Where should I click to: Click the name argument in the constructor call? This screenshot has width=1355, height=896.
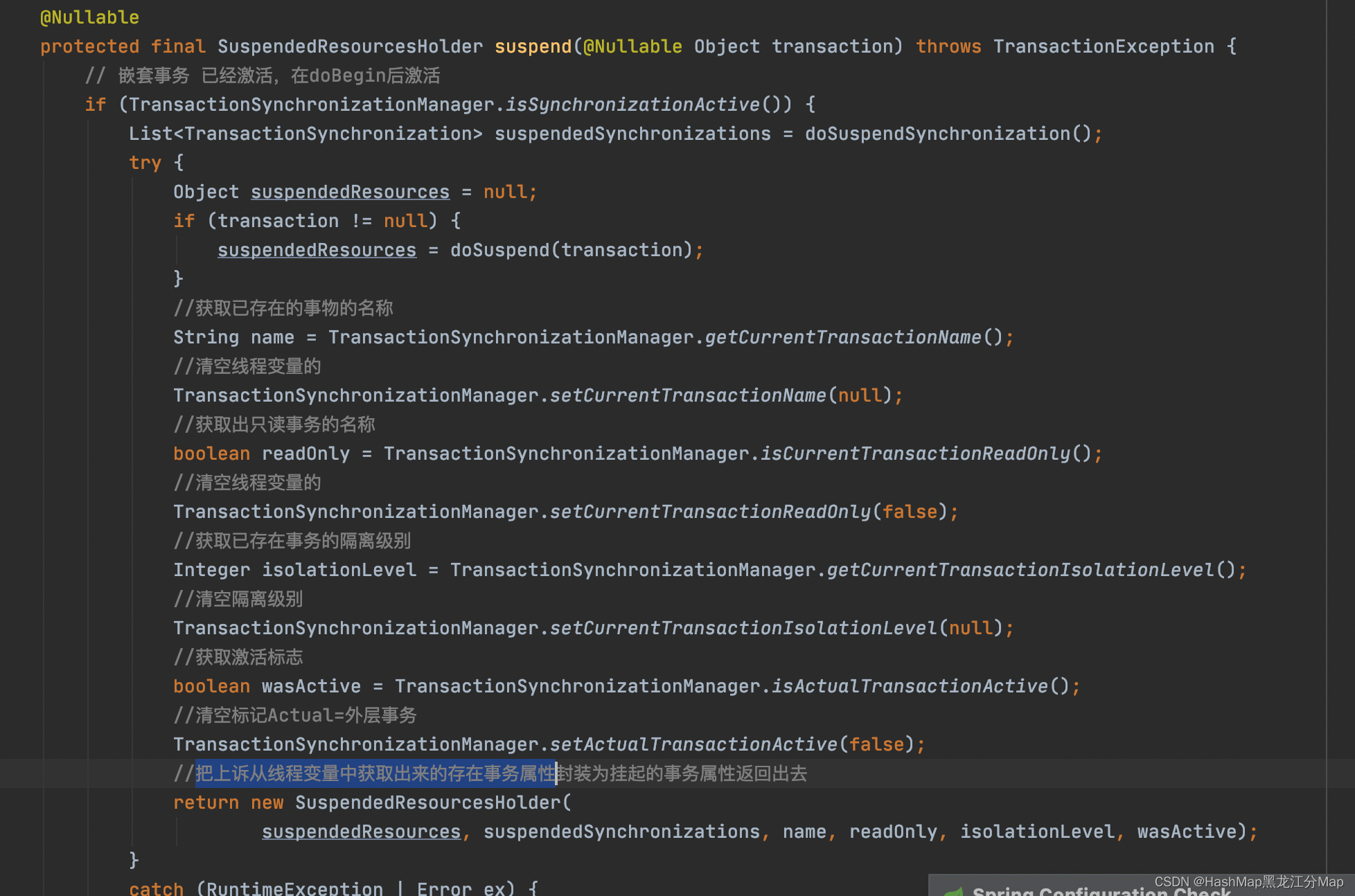804,832
